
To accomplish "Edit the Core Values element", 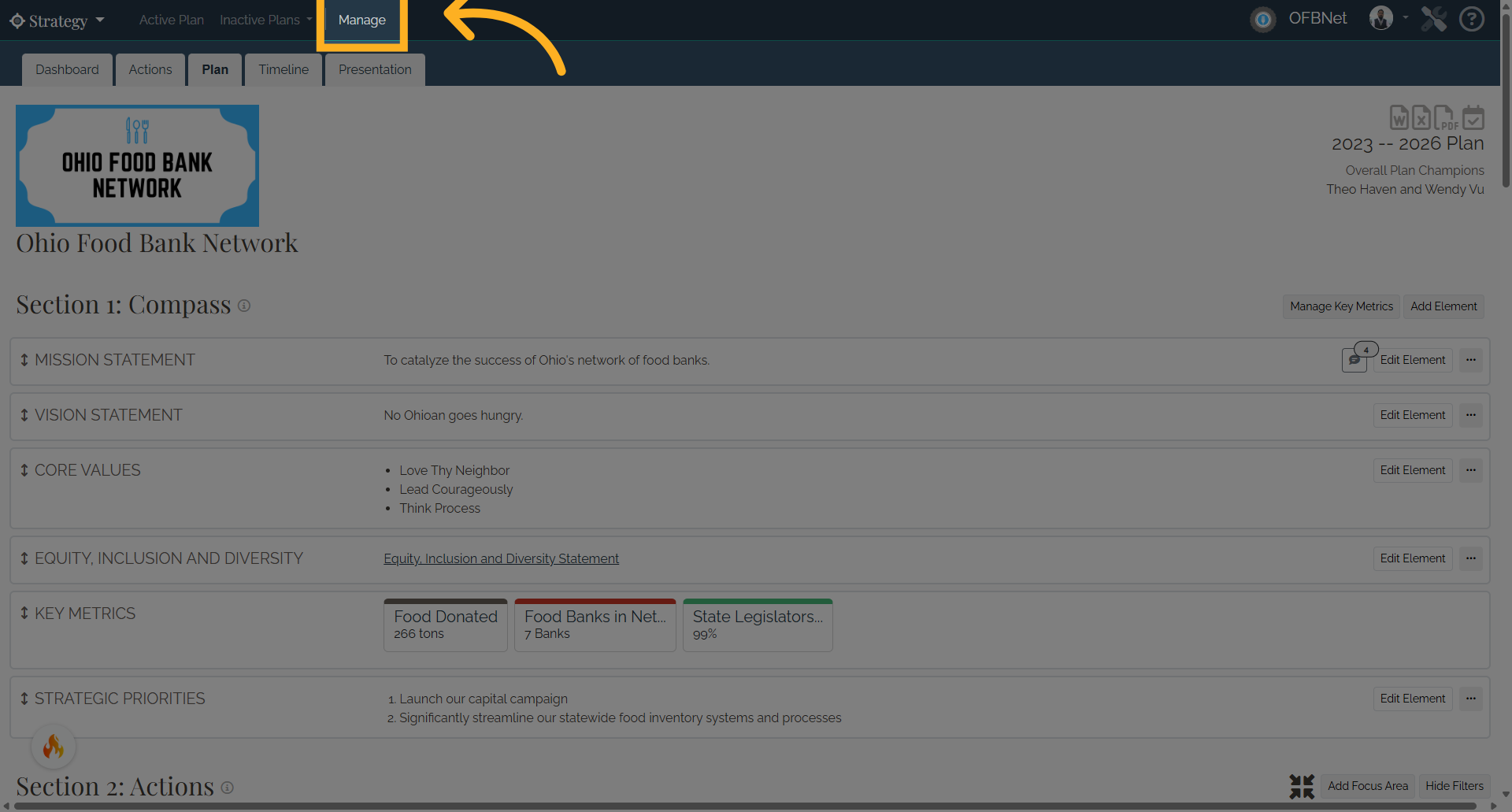I will (x=1413, y=470).
